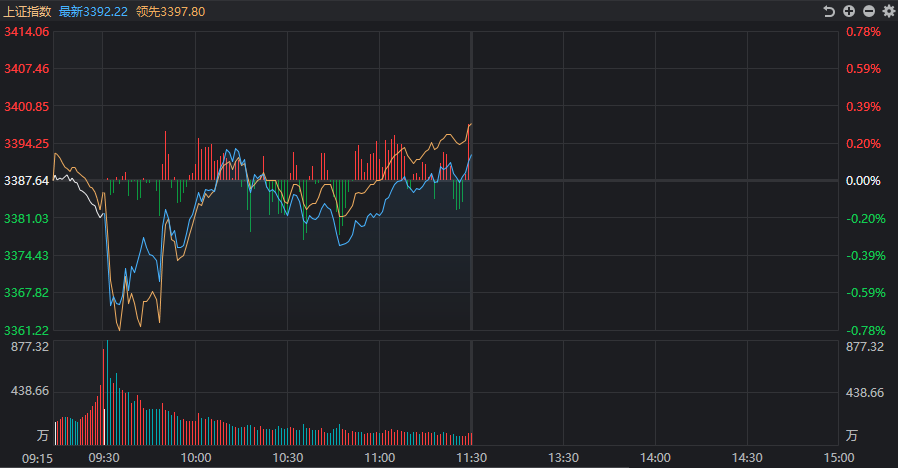
Task: Click the 10:00 time axis label
Action: (x=196, y=458)
